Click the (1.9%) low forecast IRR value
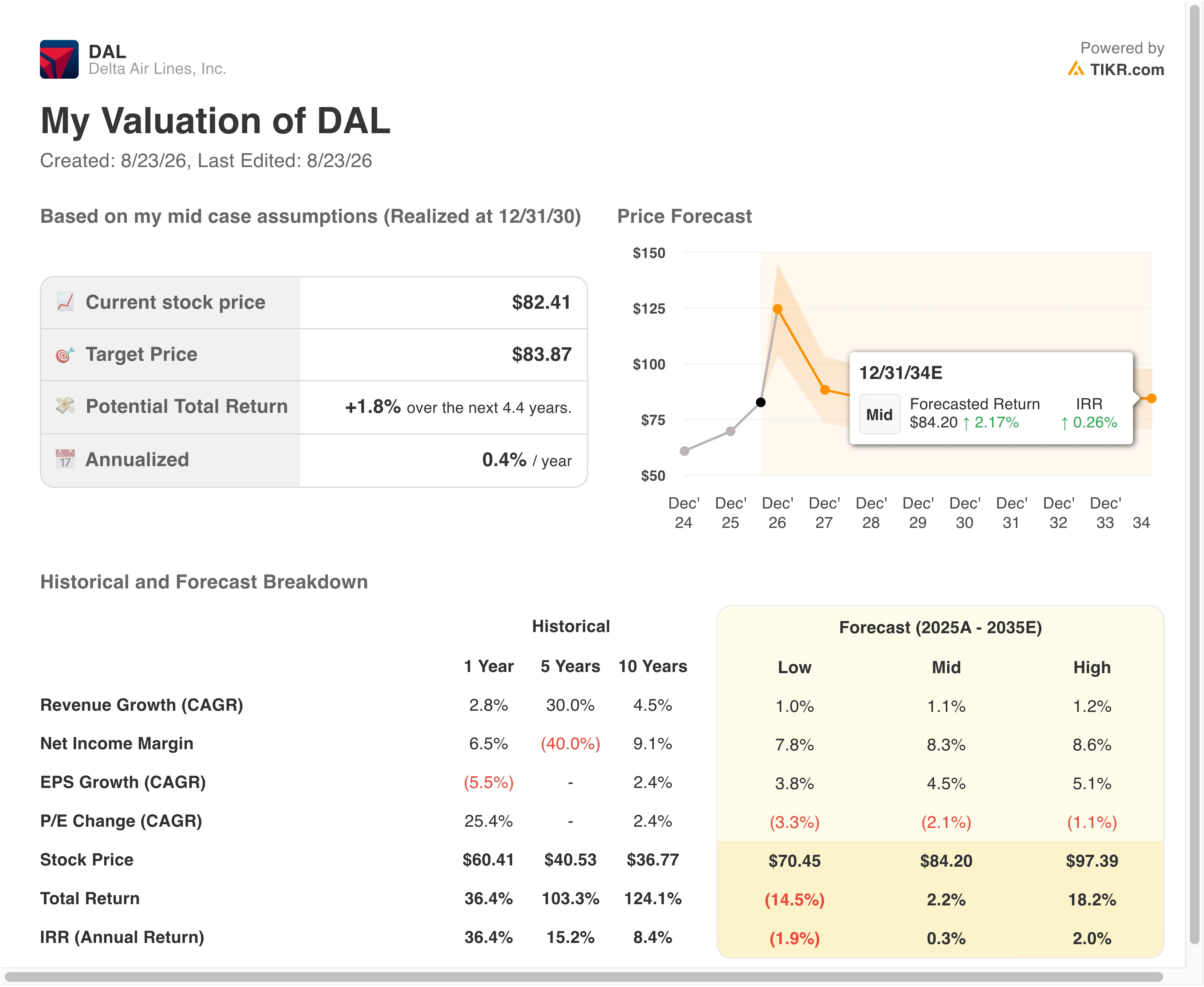This screenshot has width=1204, height=987. 794,938
